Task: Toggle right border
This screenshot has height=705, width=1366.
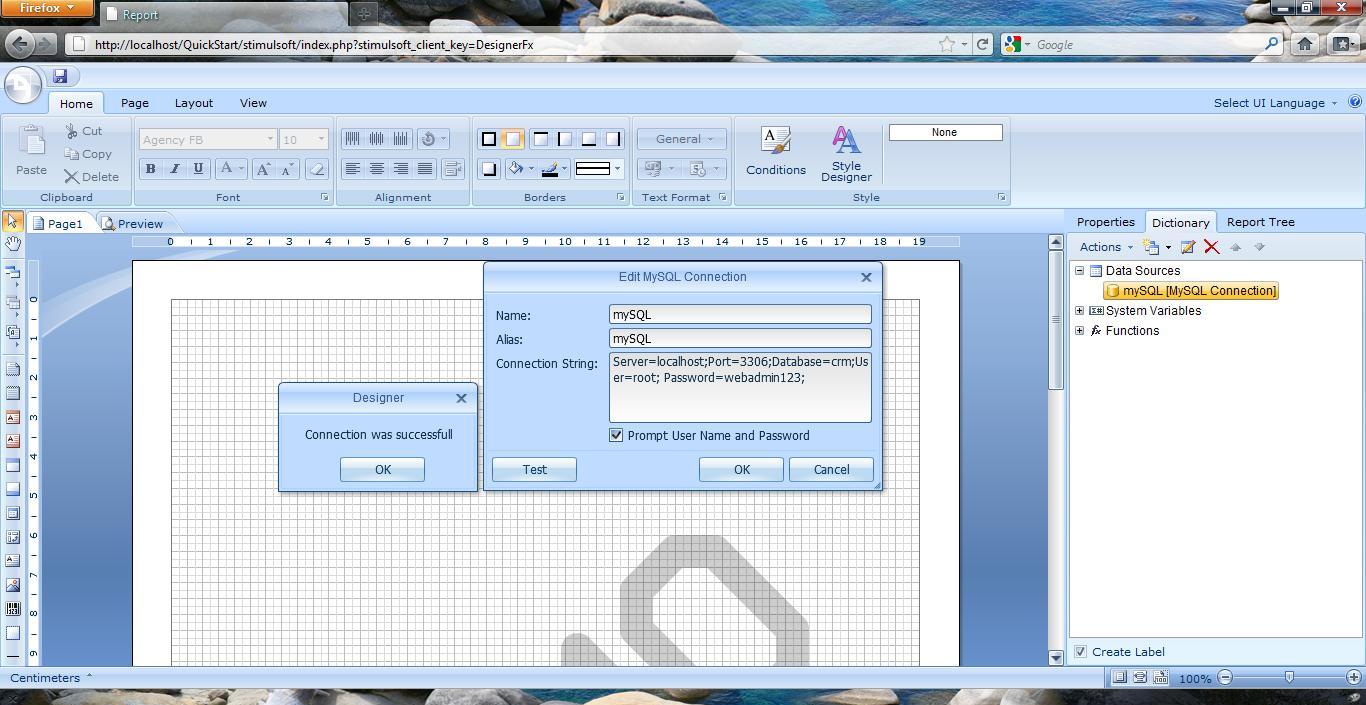Action: point(613,139)
